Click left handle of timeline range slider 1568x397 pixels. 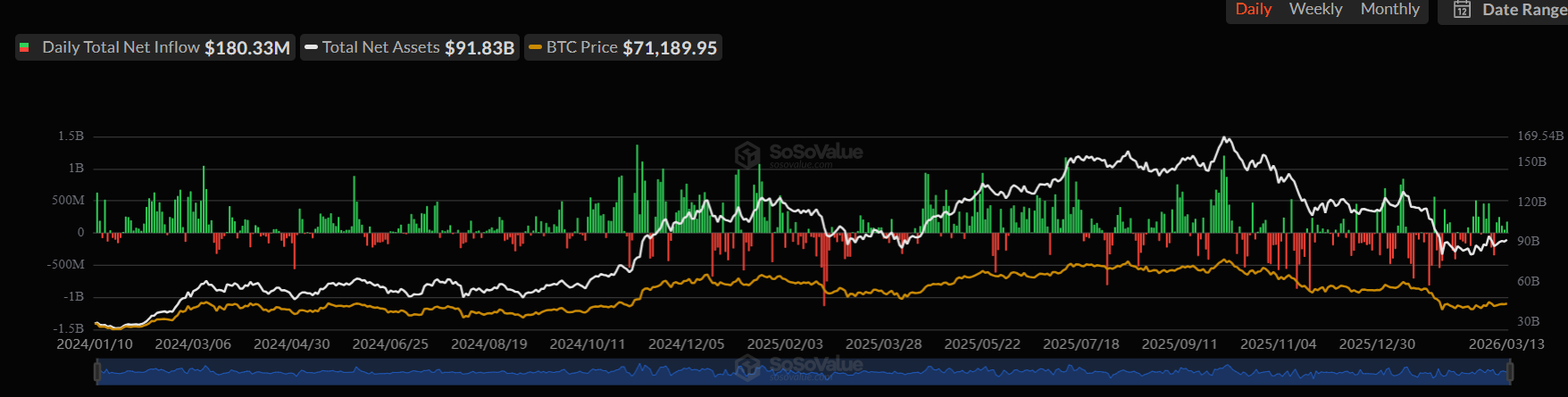(x=97, y=372)
